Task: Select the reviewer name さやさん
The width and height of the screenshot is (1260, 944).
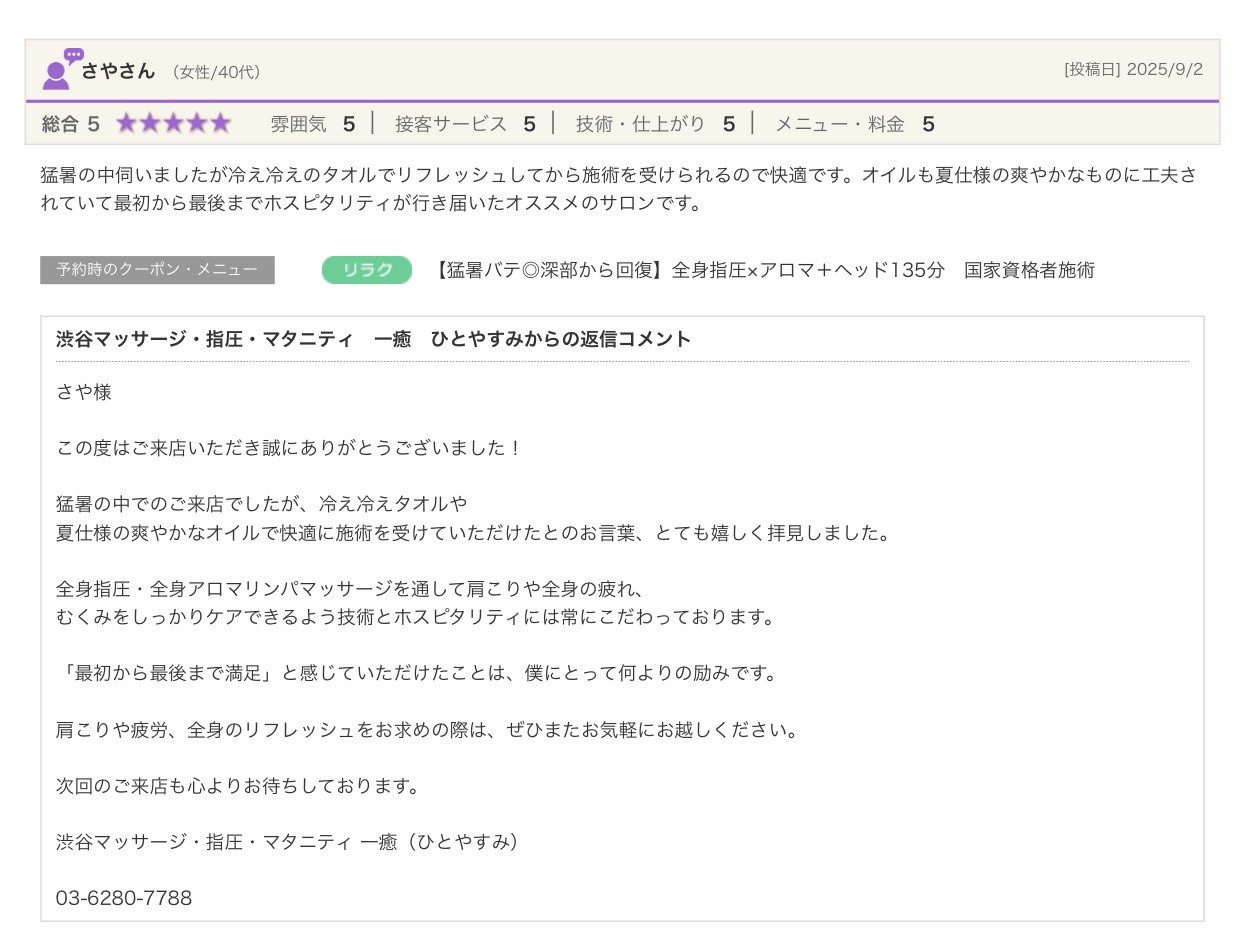Action: (118, 71)
